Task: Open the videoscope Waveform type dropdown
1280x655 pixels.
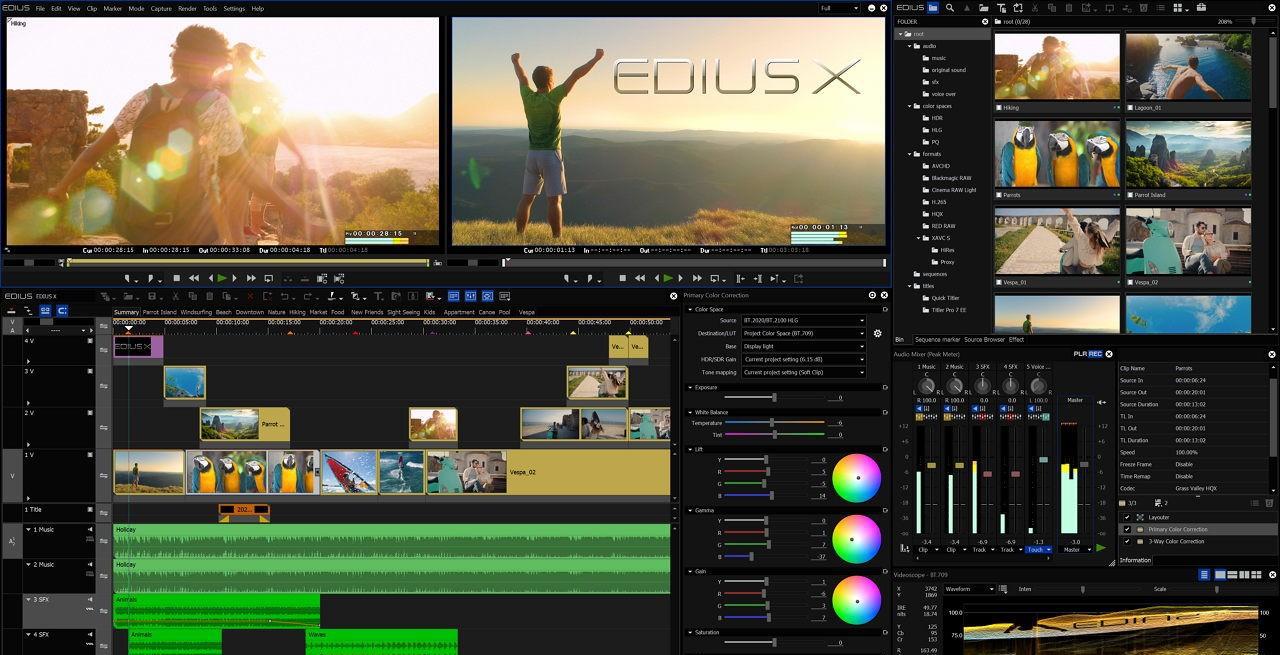Action: (970, 589)
